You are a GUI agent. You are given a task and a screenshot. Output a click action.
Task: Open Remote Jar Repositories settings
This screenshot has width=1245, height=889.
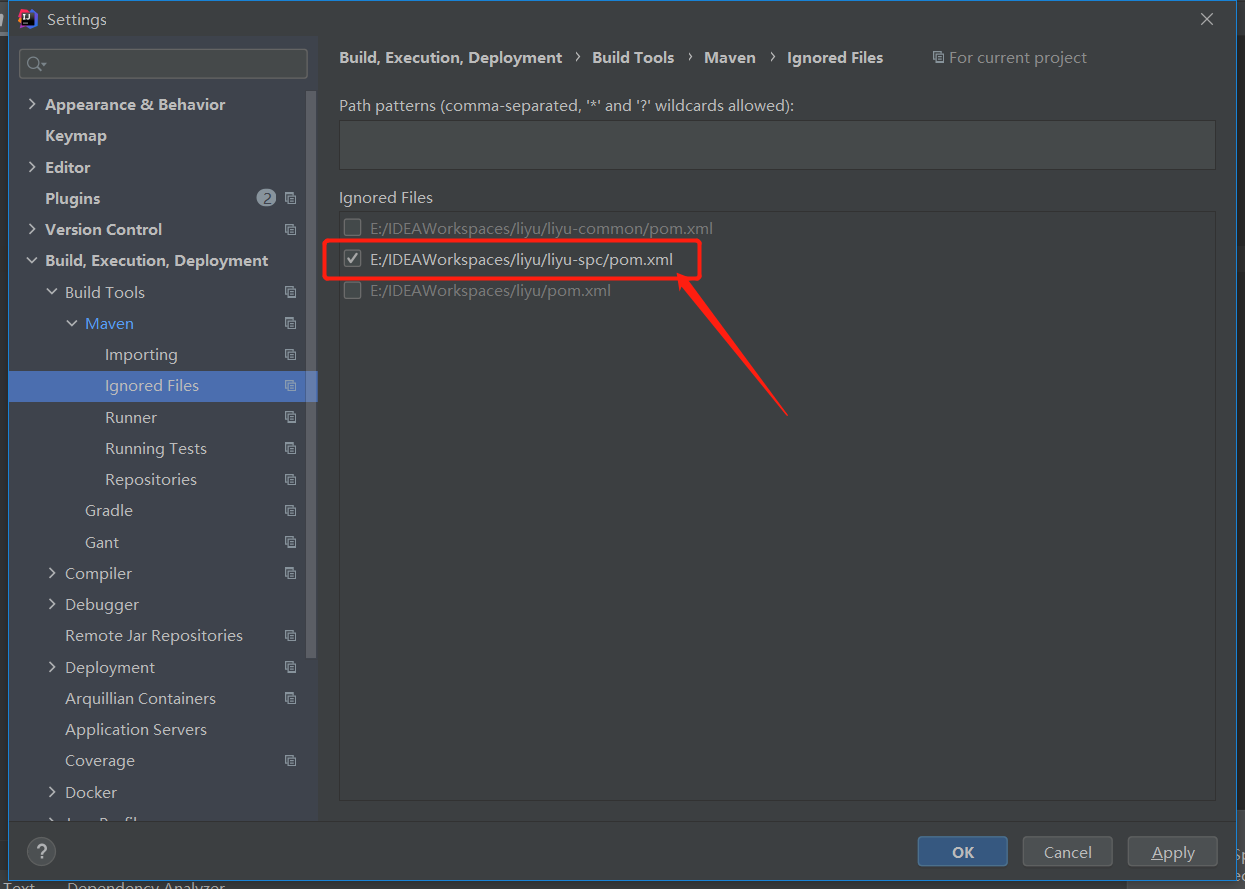[x=154, y=635]
